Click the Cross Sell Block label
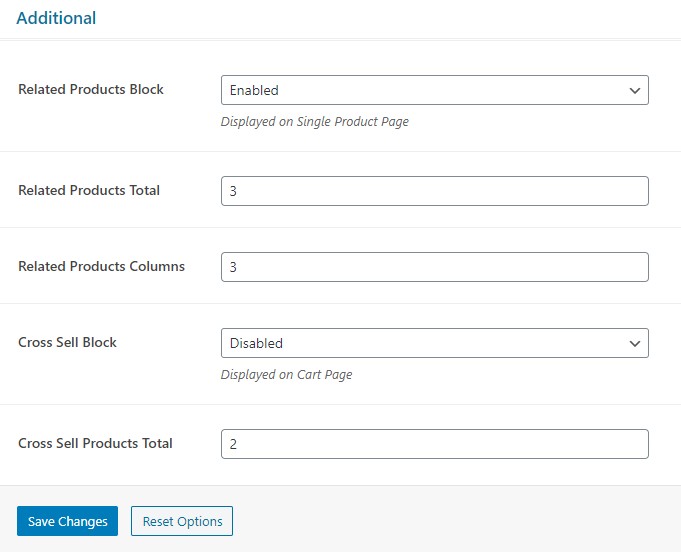 tap(67, 342)
